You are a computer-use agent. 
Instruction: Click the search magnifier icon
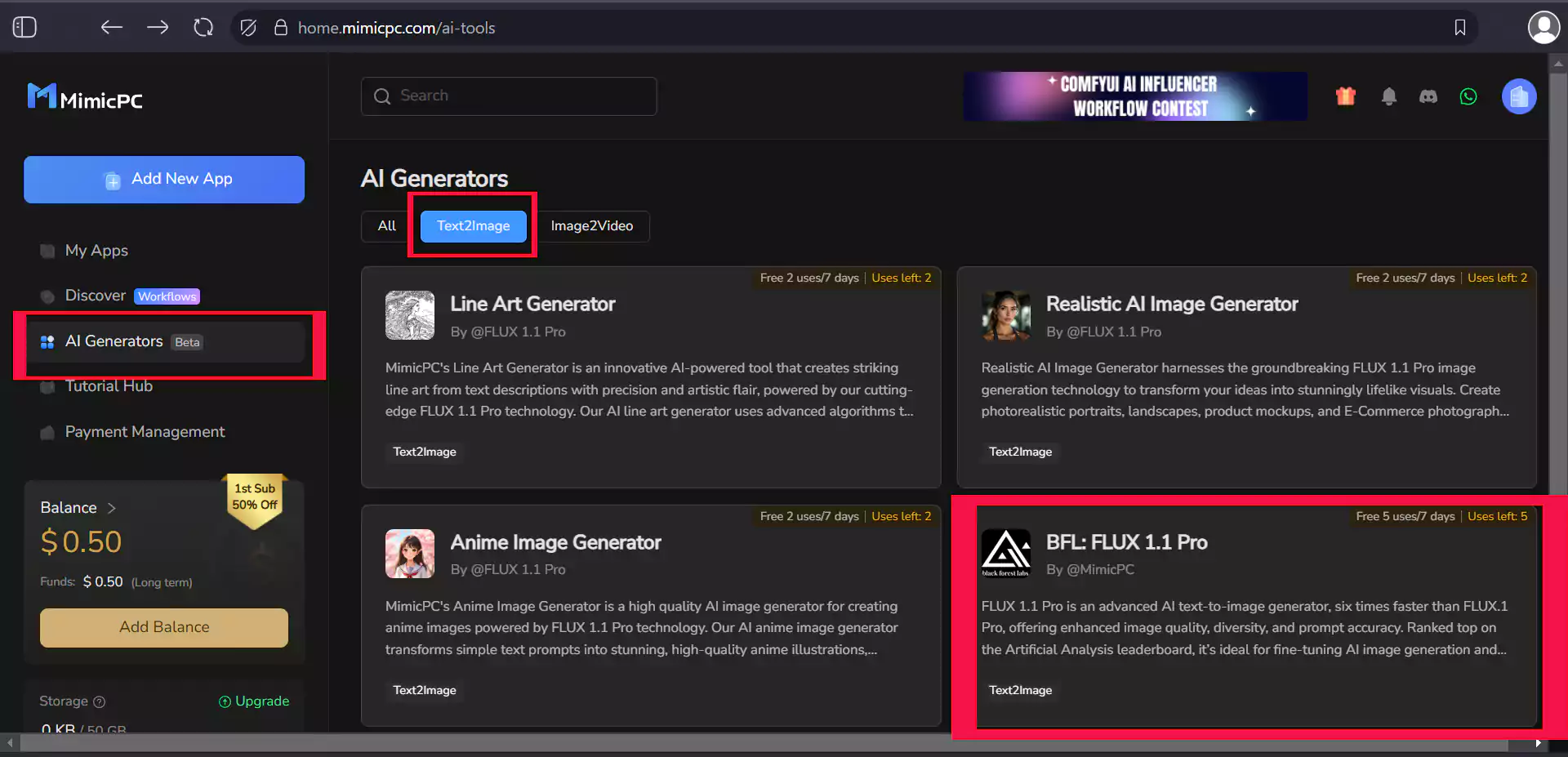click(x=382, y=96)
